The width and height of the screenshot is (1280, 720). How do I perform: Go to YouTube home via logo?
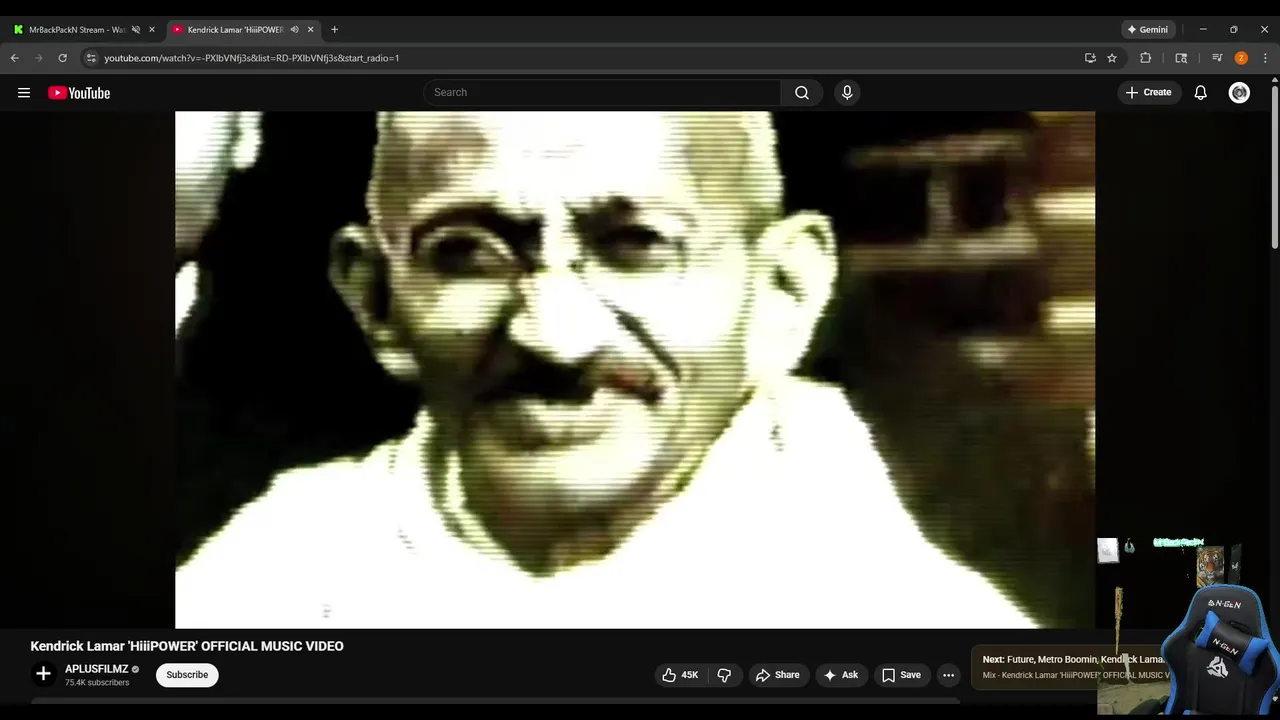[79, 93]
